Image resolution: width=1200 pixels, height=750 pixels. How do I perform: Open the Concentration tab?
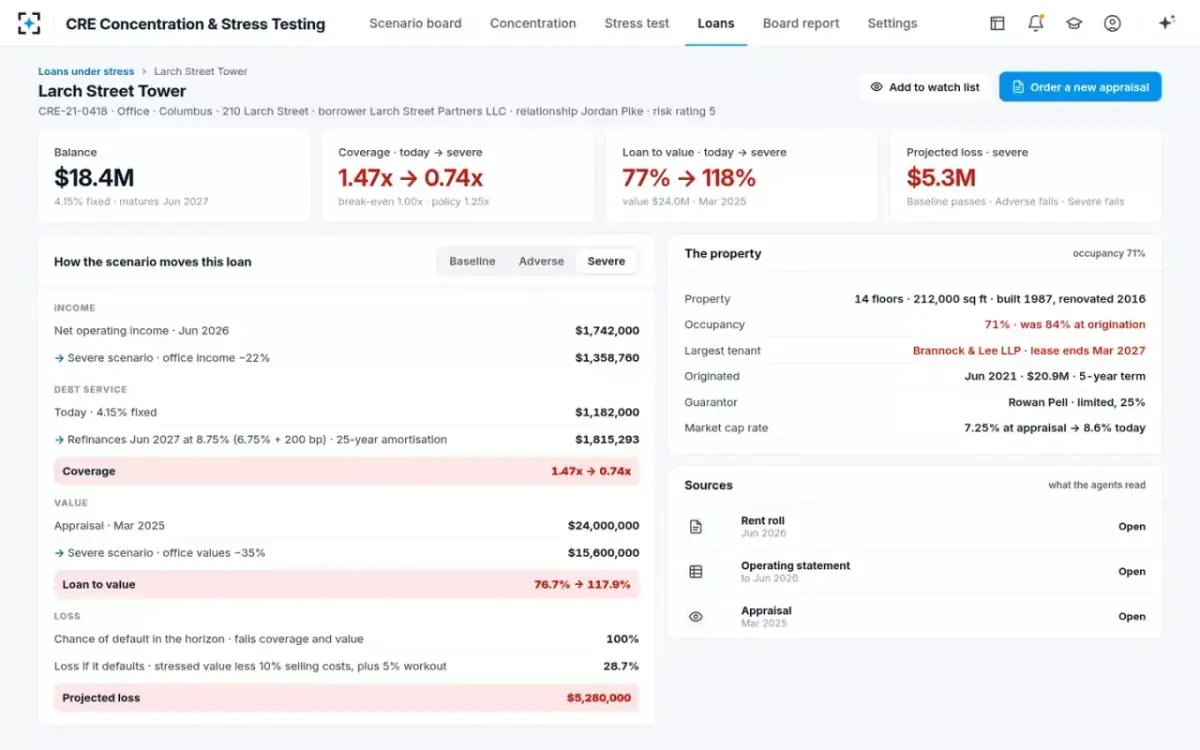click(533, 23)
